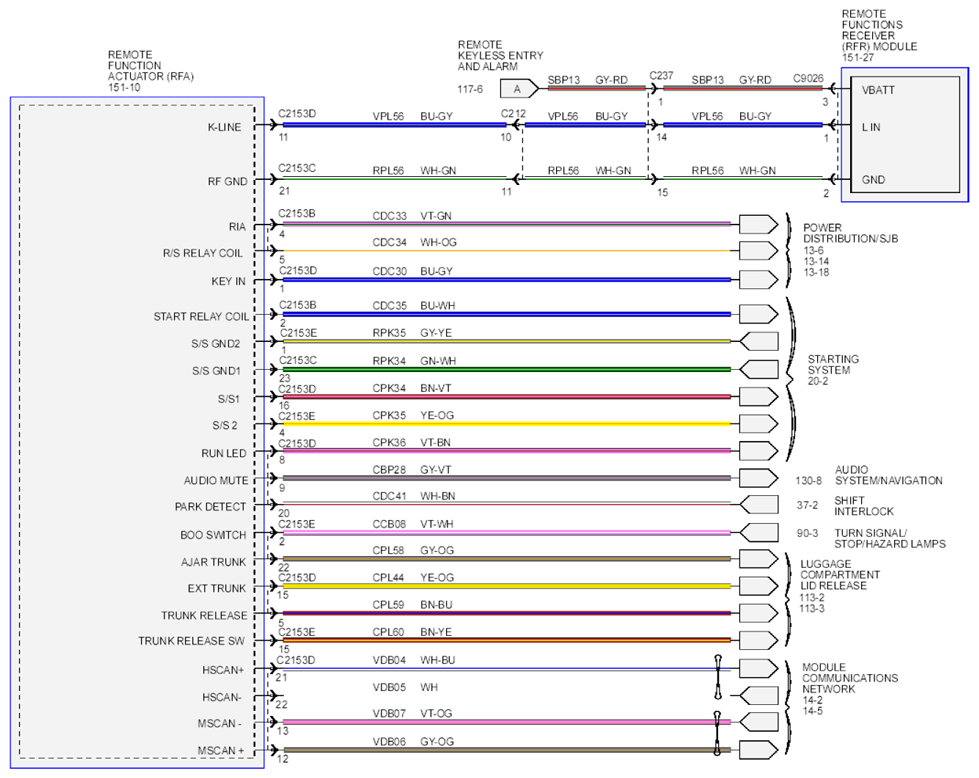The width and height of the screenshot is (979, 778).
Task: Open Module Communications Network 14-2 reference
Action: pyautogui.click(x=812, y=700)
